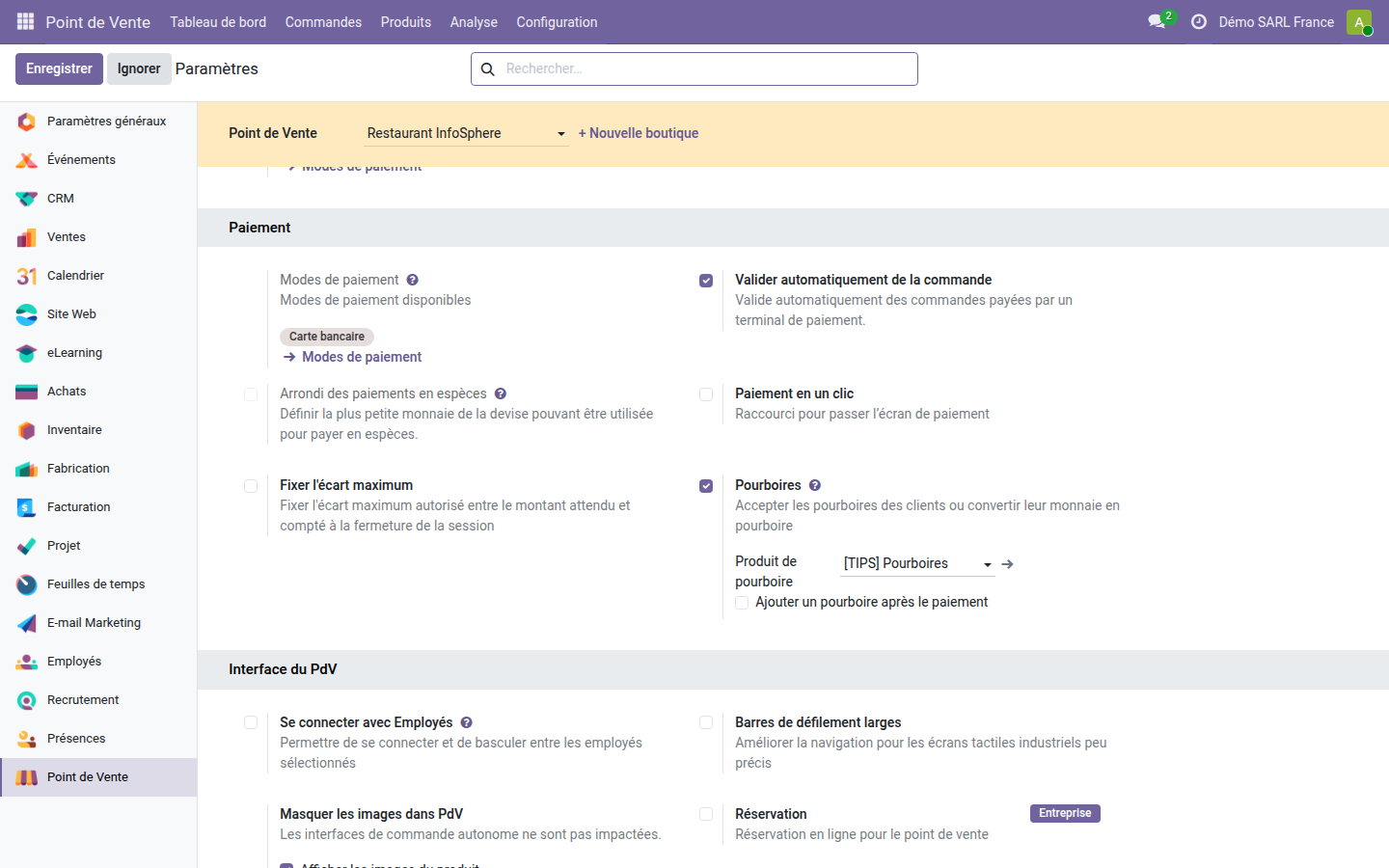The width and height of the screenshot is (1389, 868).
Task: Click help icon beside Se connecter avec Employés
Action: pos(467,722)
